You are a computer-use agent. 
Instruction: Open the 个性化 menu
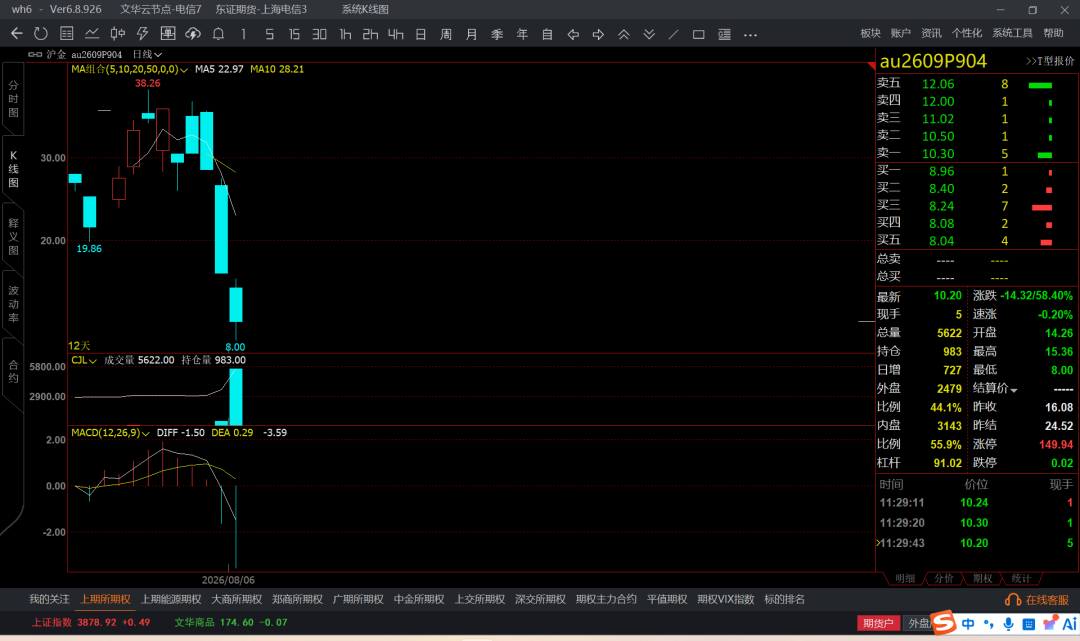coord(967,33)
